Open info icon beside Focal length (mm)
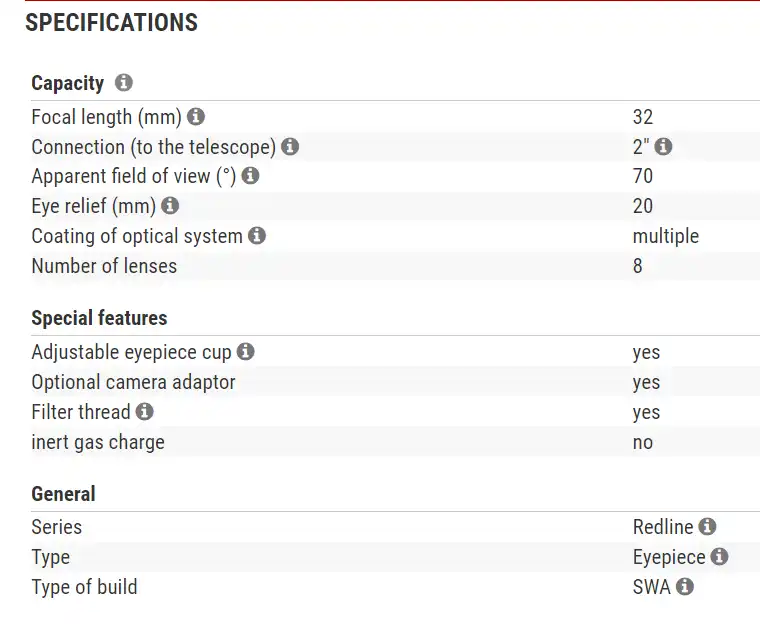This screenshot has height=628, width=760. click(x=196, y=117)
